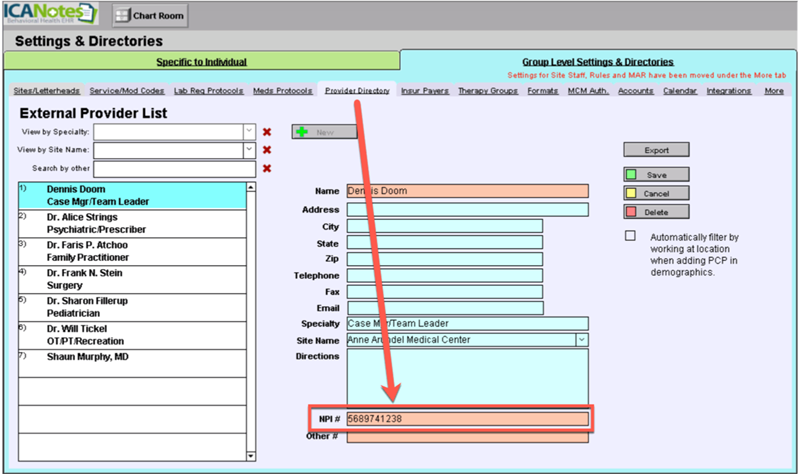
Task: Open Lab Req Protocols tab
Action: point(209,90)
